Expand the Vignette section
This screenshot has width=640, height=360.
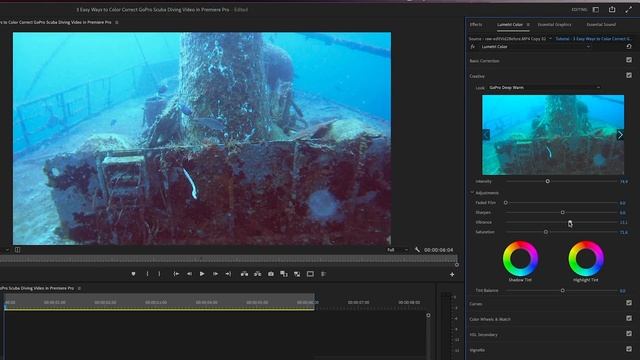tap(477, 350)
